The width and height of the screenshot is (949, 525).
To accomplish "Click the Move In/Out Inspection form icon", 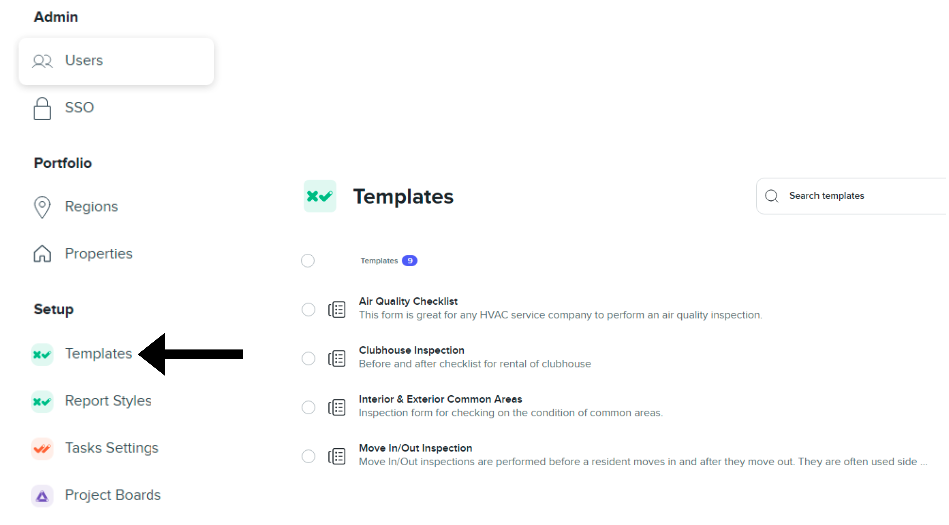I will tap(337, 457).
